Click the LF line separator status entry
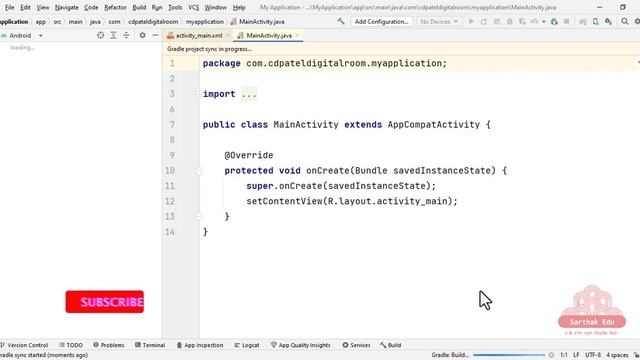 (x=576, y=355)
